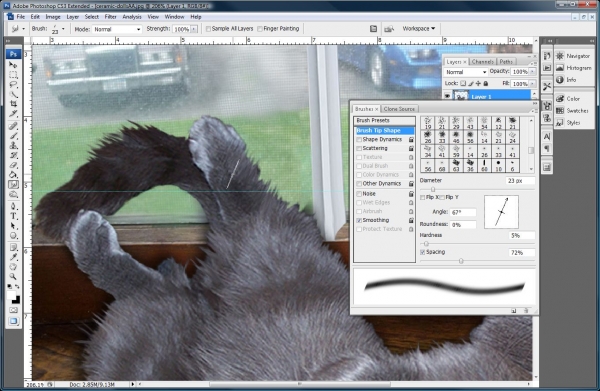600x391 pixels.
Task: Switch to the Clone Source tab
Action: (399, 109)
